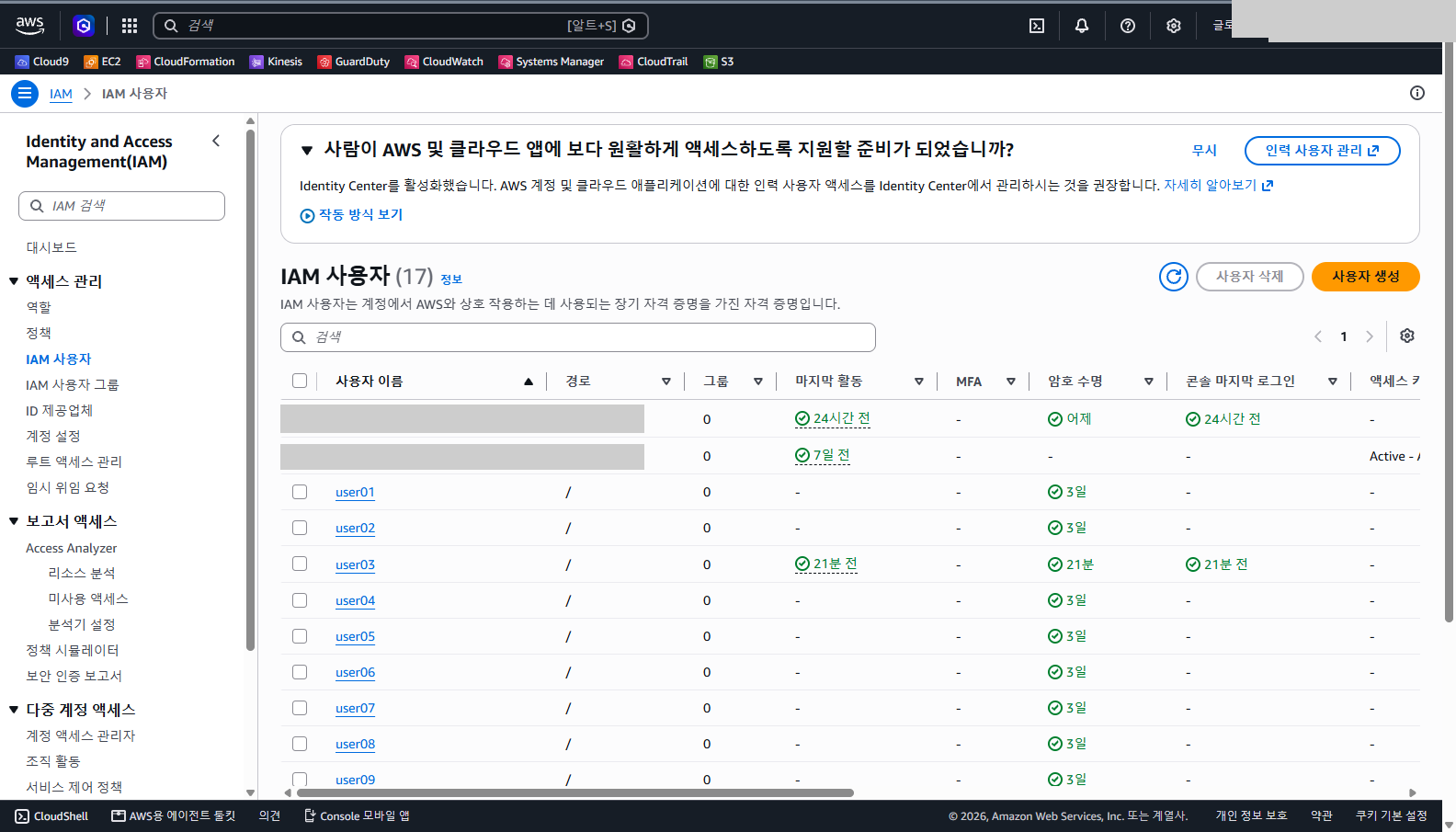Collapse the 액세스 관리 sidebar section
This screenshot has width=1456, height=832.
pos(14,281)
